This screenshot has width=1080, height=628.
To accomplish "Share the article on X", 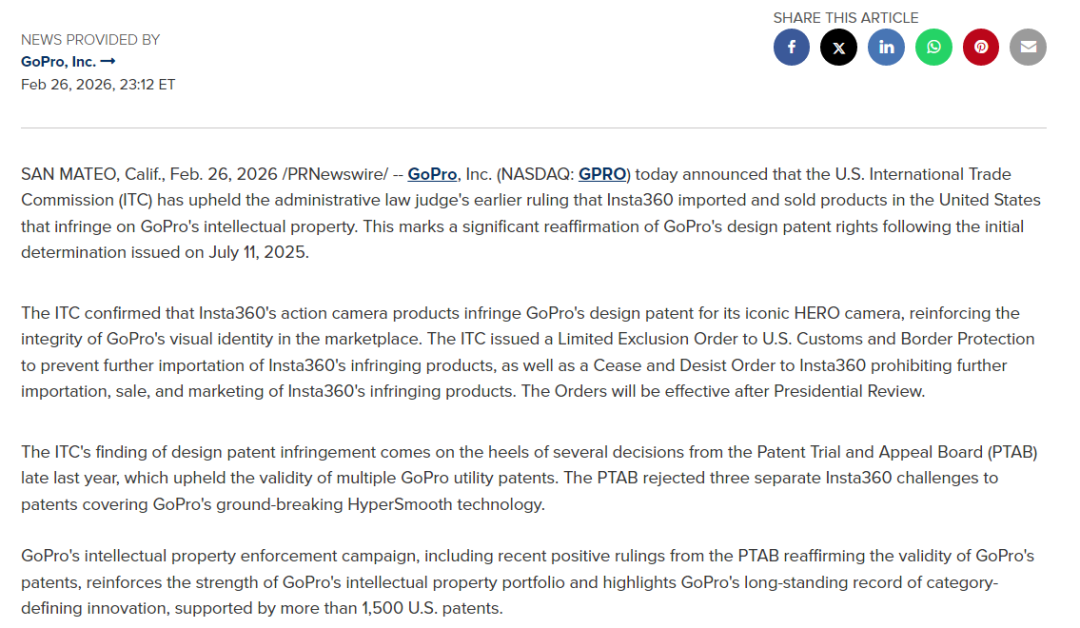I will click(x=838, y=47).
